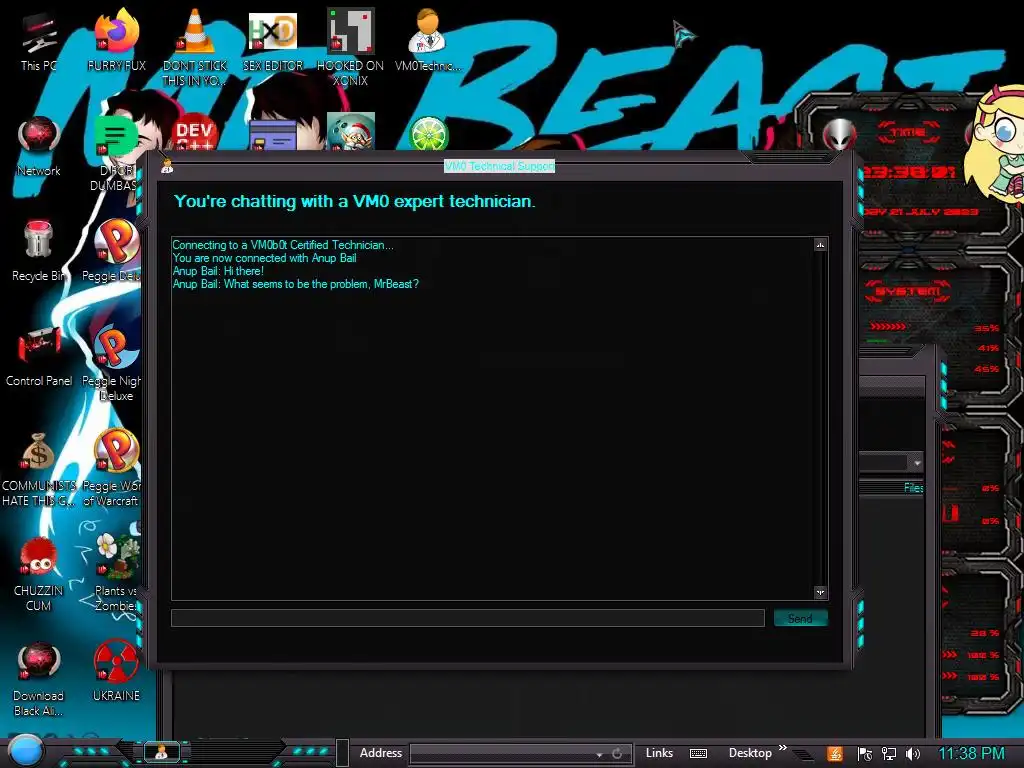Open the Java orange tray icon
Image resolution: width=1024 pixels, height=768 pixels.
click(x=835, y=754)
